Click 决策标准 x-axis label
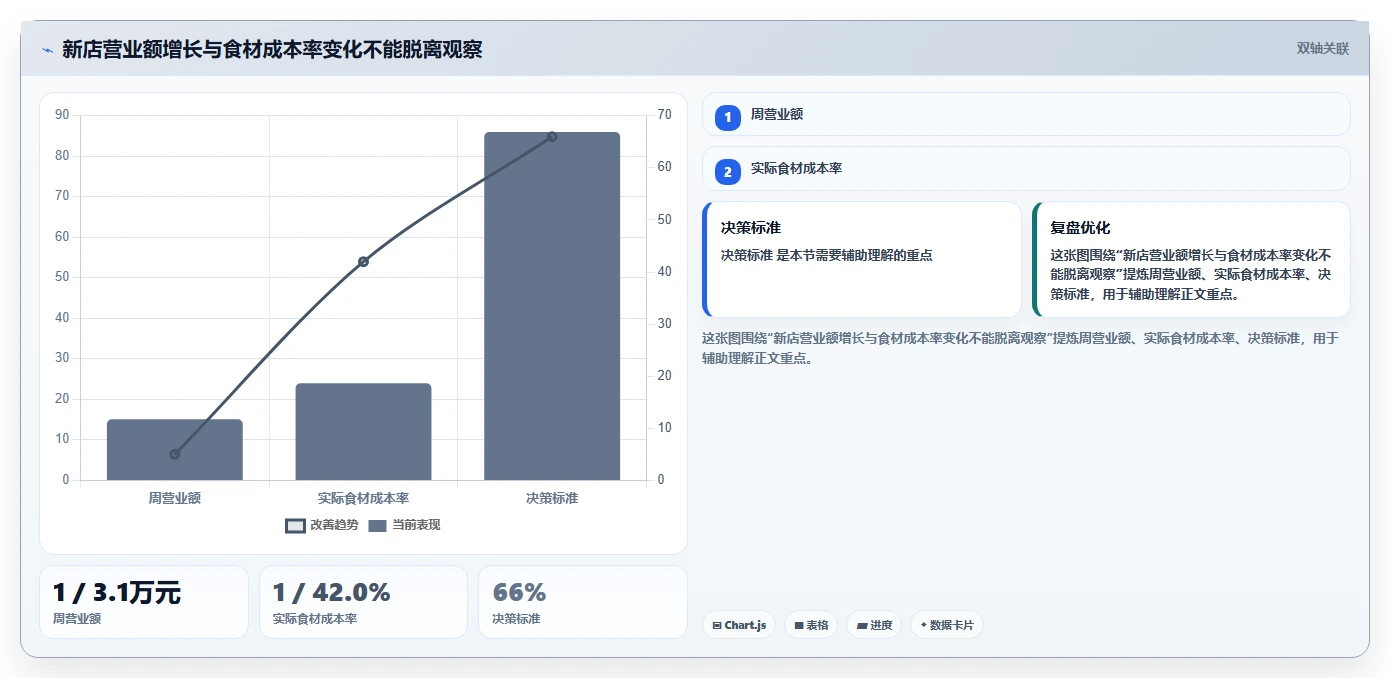The height and width of the screenshot is (678, 1390). tap(552, 498)
